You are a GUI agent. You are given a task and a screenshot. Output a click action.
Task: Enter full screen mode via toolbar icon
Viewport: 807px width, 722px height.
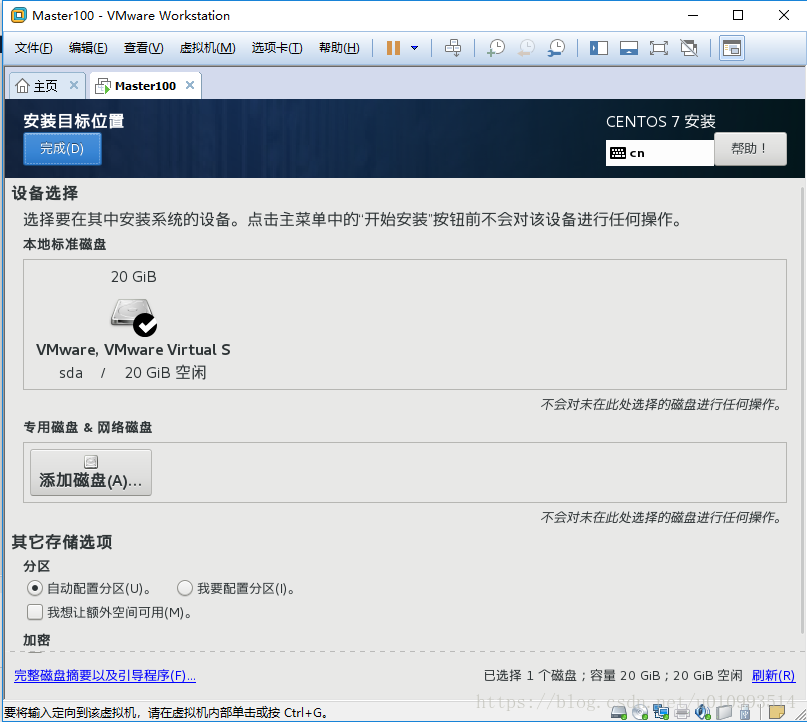pos(659,48)
